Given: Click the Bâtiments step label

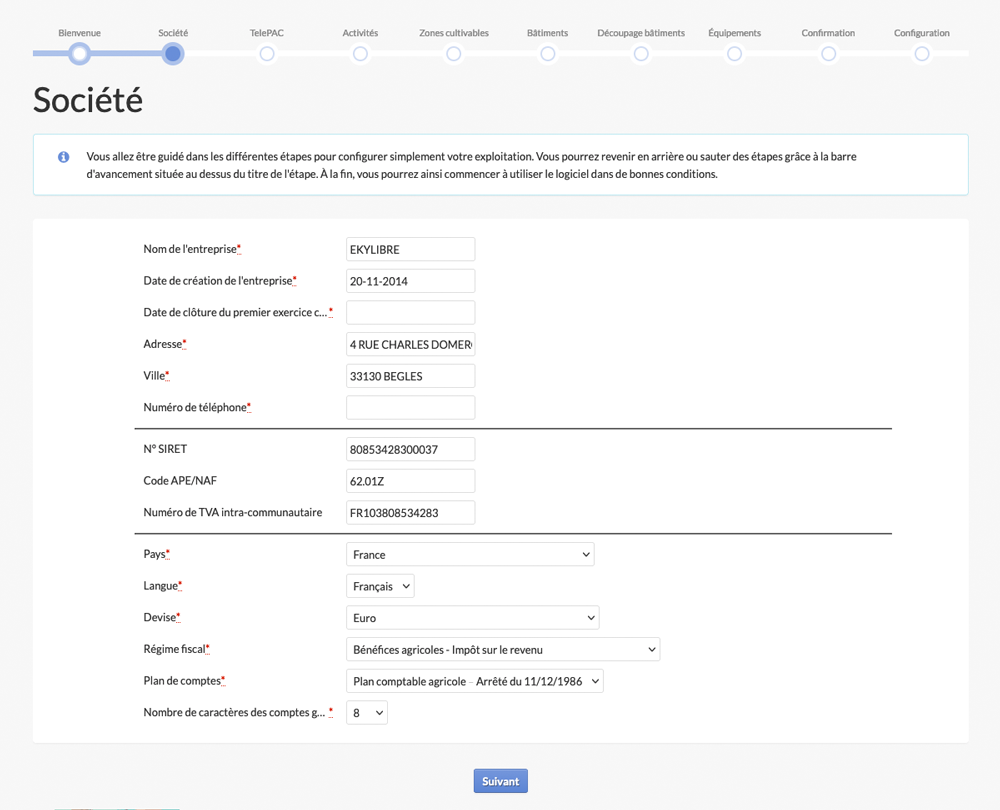Looking at the screenshot, I should pos(548,33).
